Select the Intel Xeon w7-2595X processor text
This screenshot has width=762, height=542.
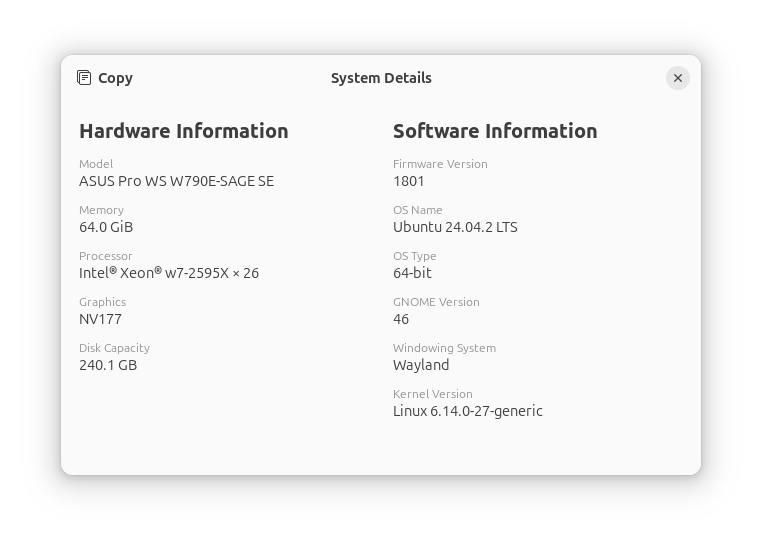coord(169,273)
